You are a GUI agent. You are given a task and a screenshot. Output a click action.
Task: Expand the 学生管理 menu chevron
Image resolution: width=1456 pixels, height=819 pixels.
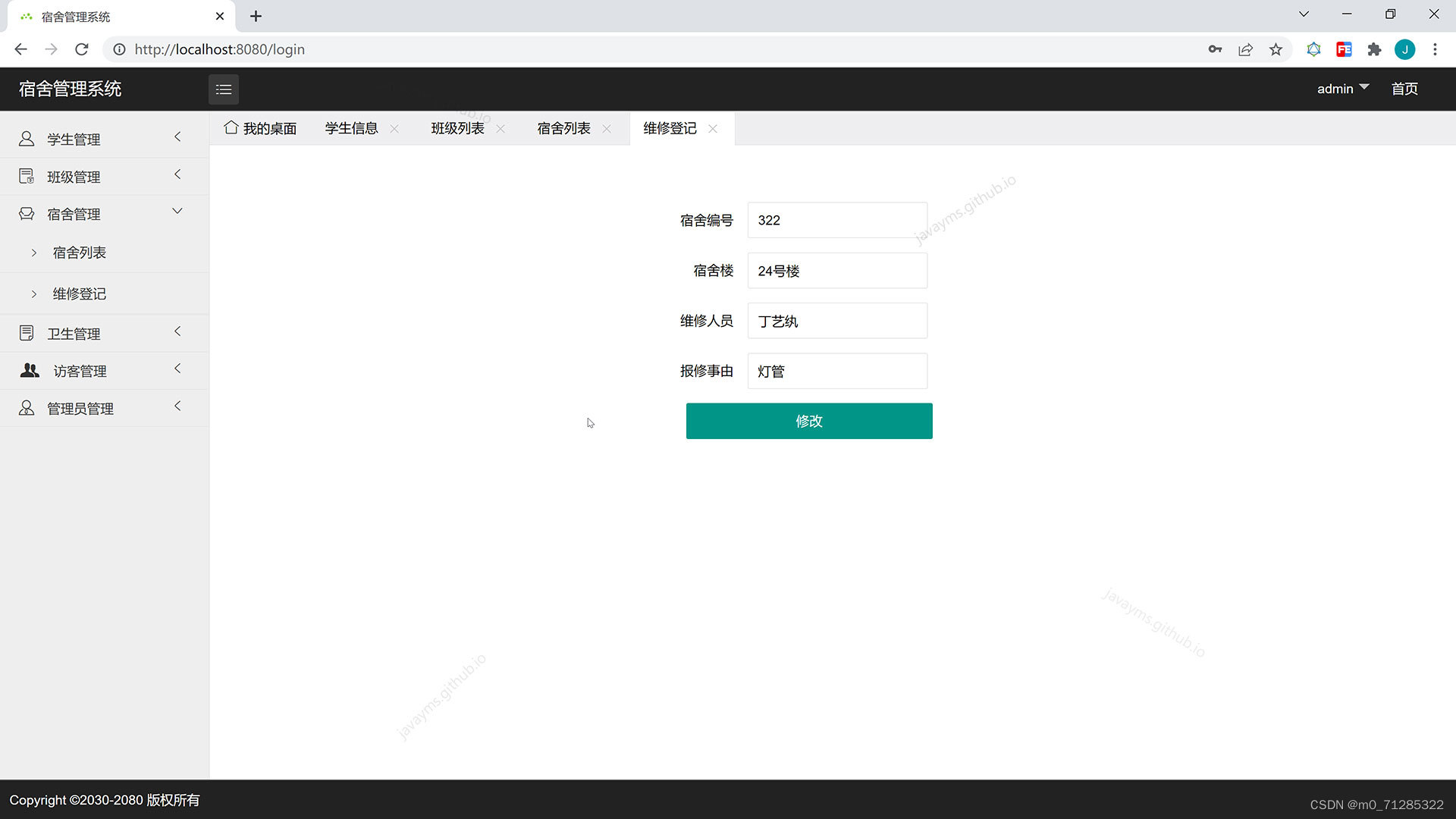(177, 137)
